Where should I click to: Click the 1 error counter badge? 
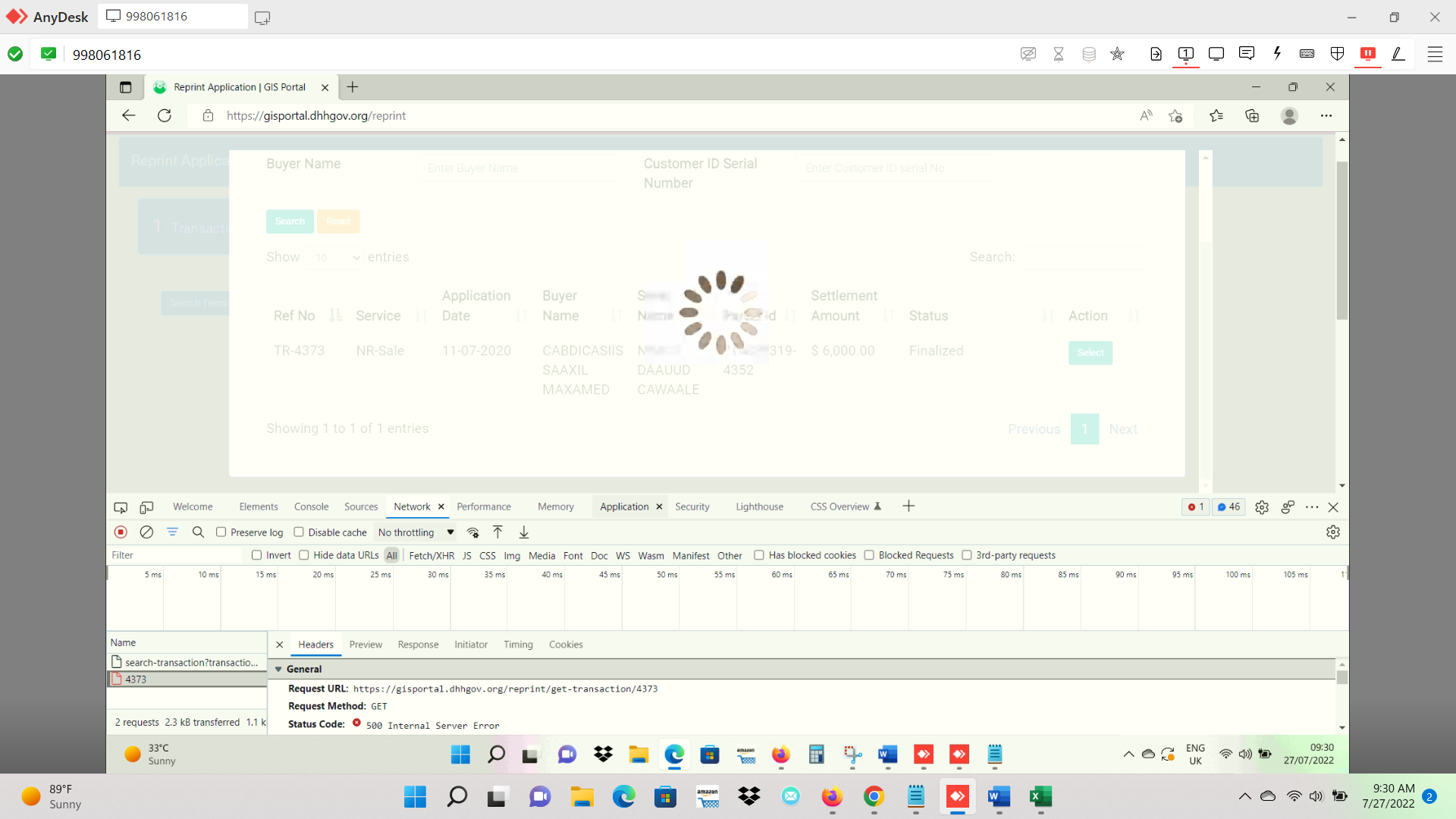click(x=1195, y=507)
